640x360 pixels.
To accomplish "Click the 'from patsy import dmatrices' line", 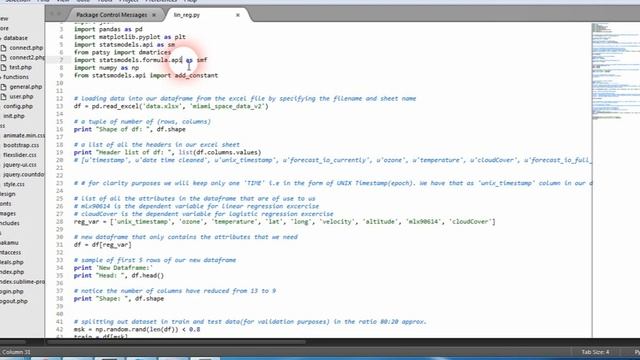I will click(122, 52).
